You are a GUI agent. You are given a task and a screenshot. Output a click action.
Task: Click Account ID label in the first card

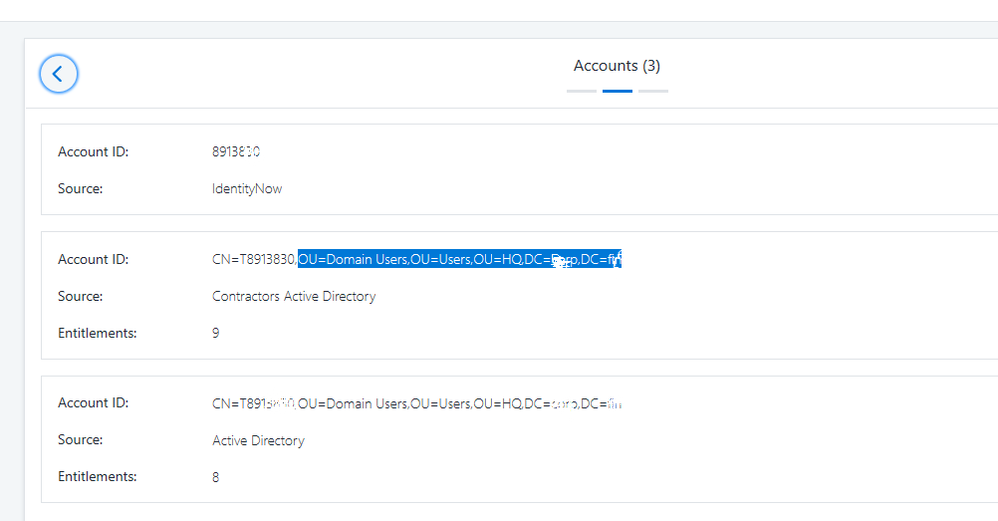(x=93, y=152)
